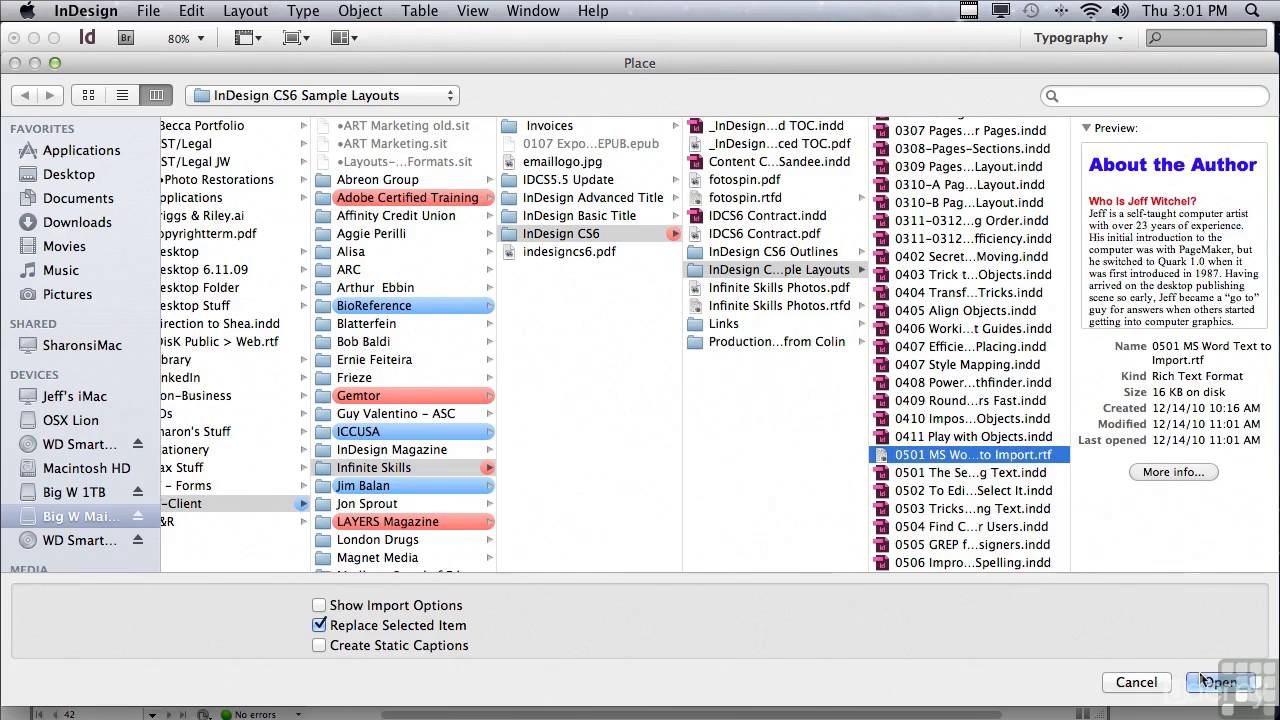Open the 80% zoom level dropdown
Viewport: 1280px width, 720px height.
[x=186, y=38]
